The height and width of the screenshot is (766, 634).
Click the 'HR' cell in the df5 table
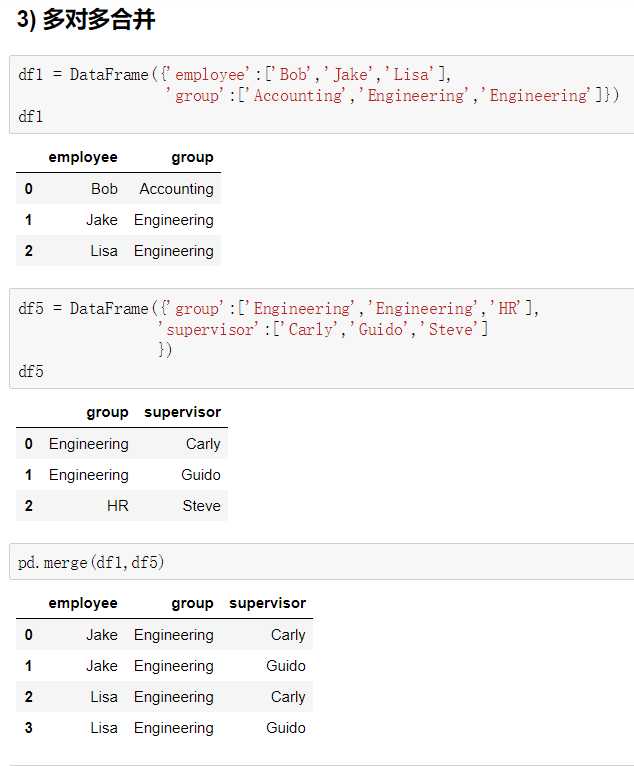[x=118, y=506]
